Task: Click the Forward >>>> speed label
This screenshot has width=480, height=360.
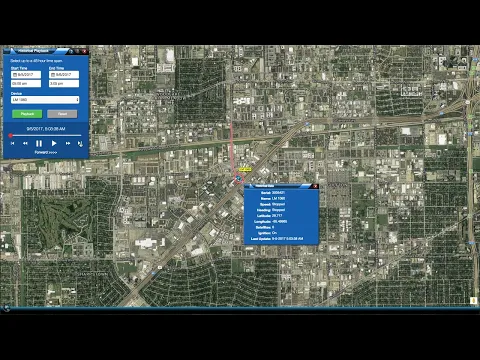Action: tap(46, 152)
